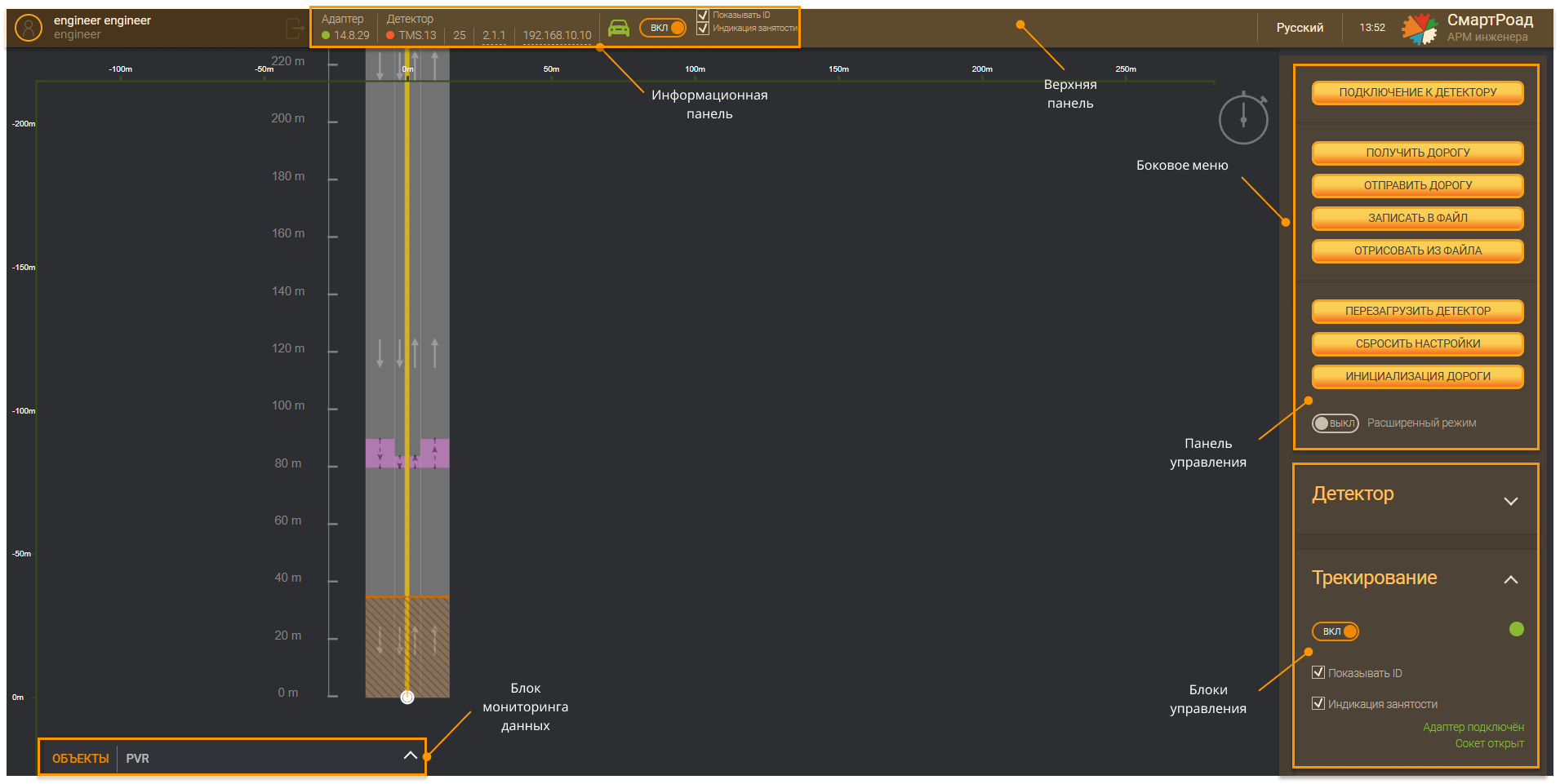Expand the data monitoring panel chevron

click(x=411, y=755)
